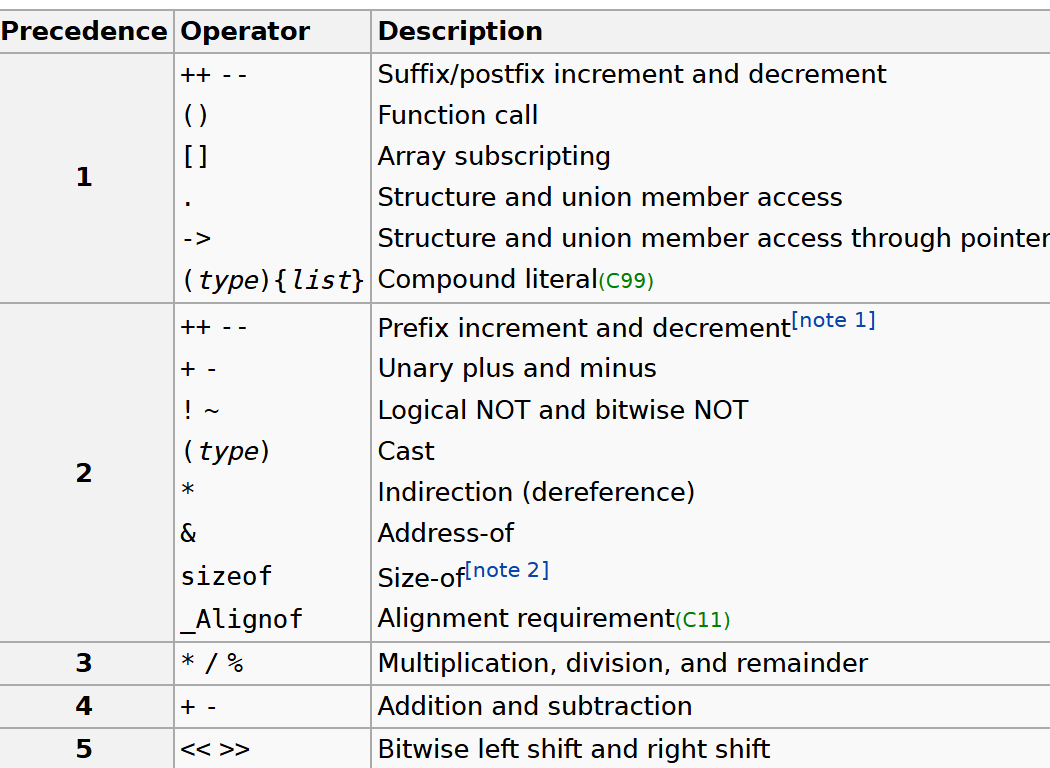Click the '.' member access operator
This screenshot has height=768, width=1050.
point(188,203)
